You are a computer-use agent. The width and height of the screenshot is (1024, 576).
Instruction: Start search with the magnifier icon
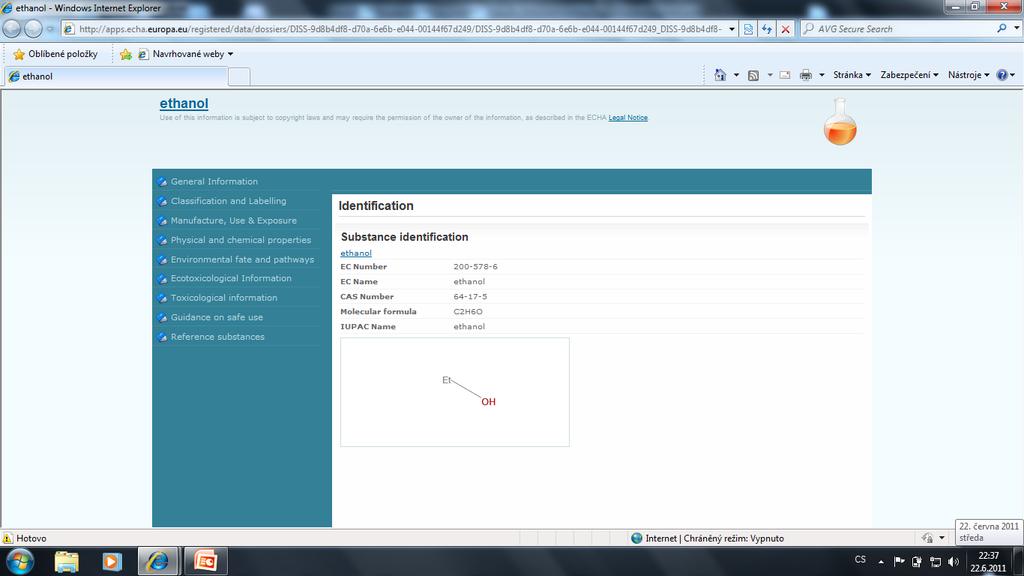pyautogui.click(x=1002, y=29)
